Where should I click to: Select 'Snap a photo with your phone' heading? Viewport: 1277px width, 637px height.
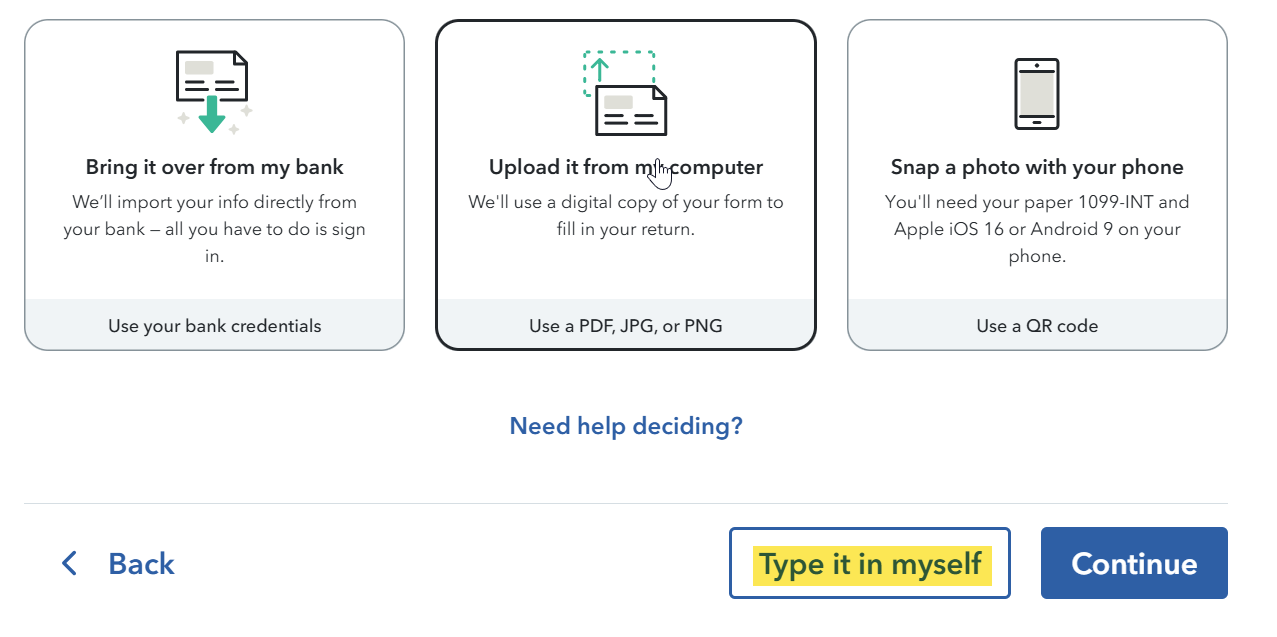1037,167
